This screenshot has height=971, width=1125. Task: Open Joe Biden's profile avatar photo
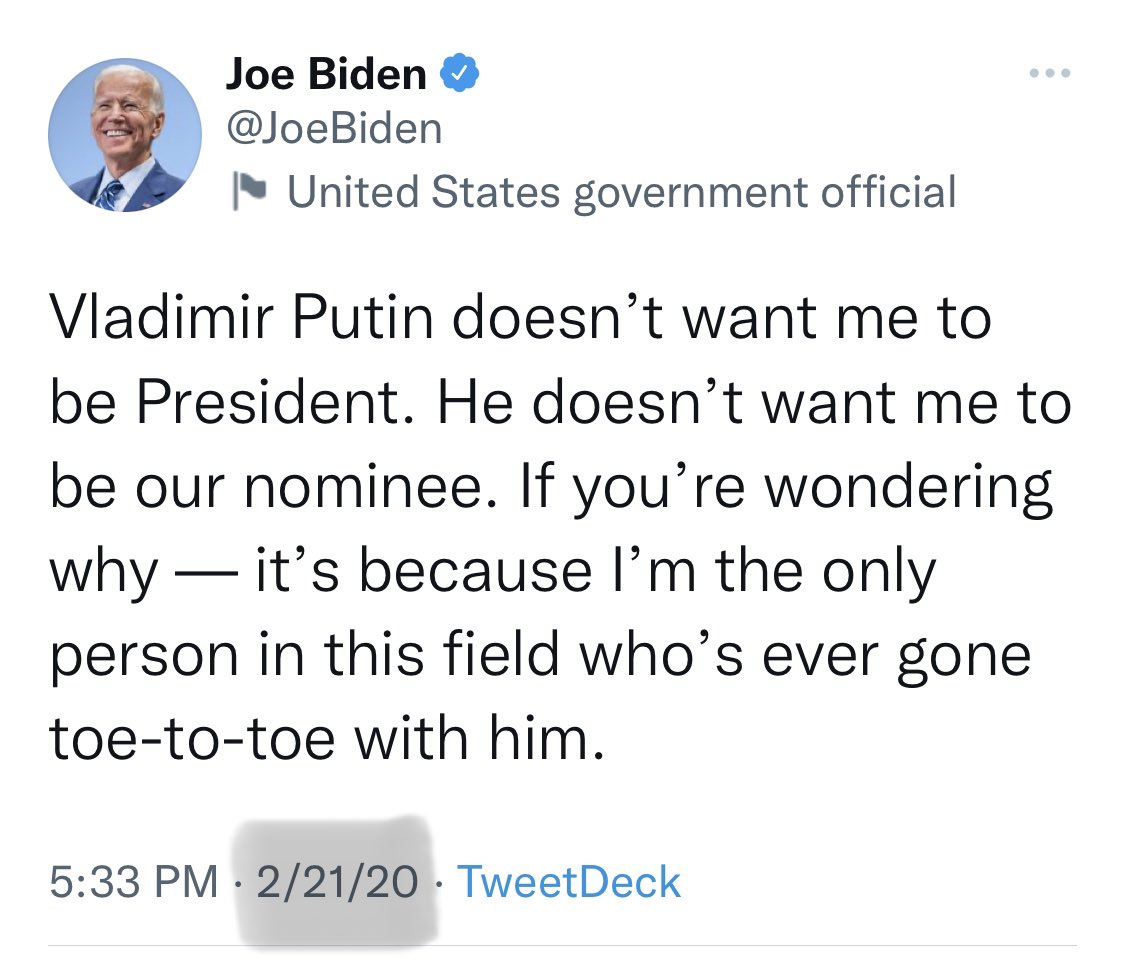tap(126, 135)
